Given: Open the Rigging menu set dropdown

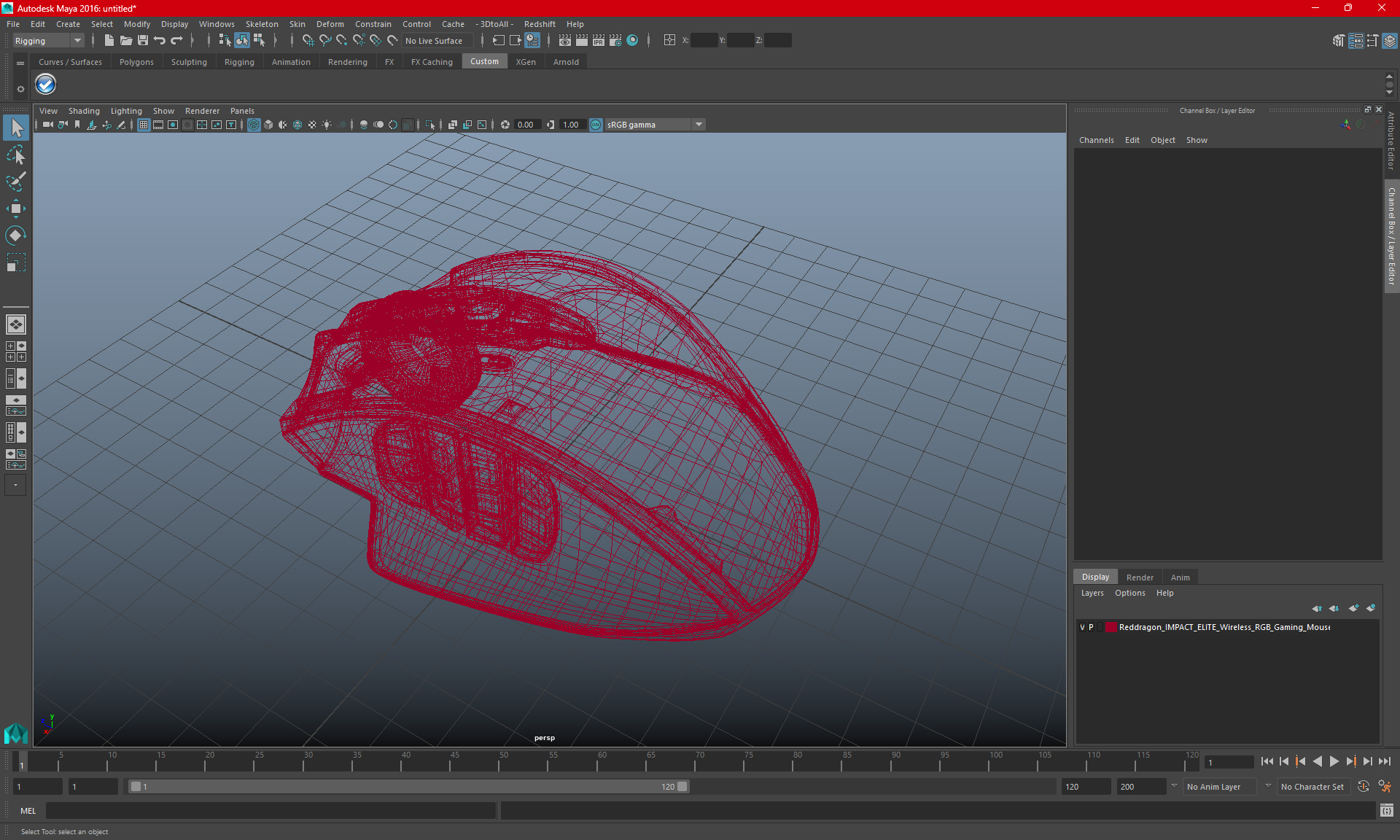Looking at the screenshot, I should [x=48, y=41].
